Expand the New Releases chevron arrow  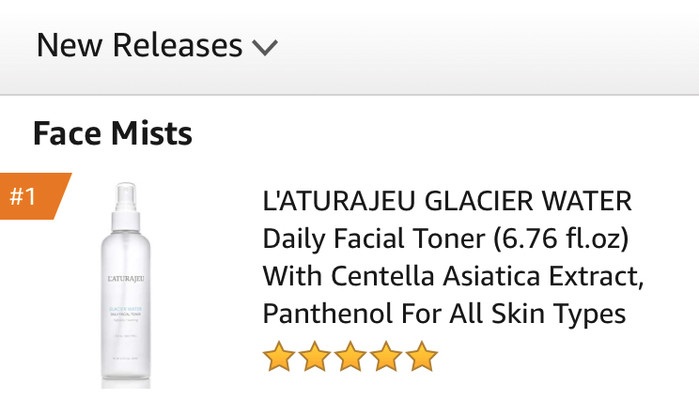(265, 47)
